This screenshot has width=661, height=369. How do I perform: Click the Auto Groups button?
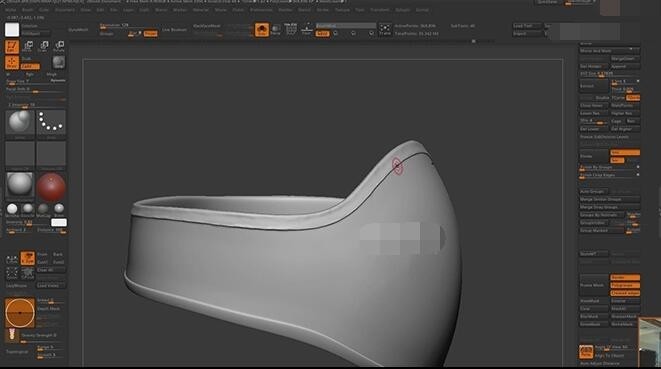point(594,191)
